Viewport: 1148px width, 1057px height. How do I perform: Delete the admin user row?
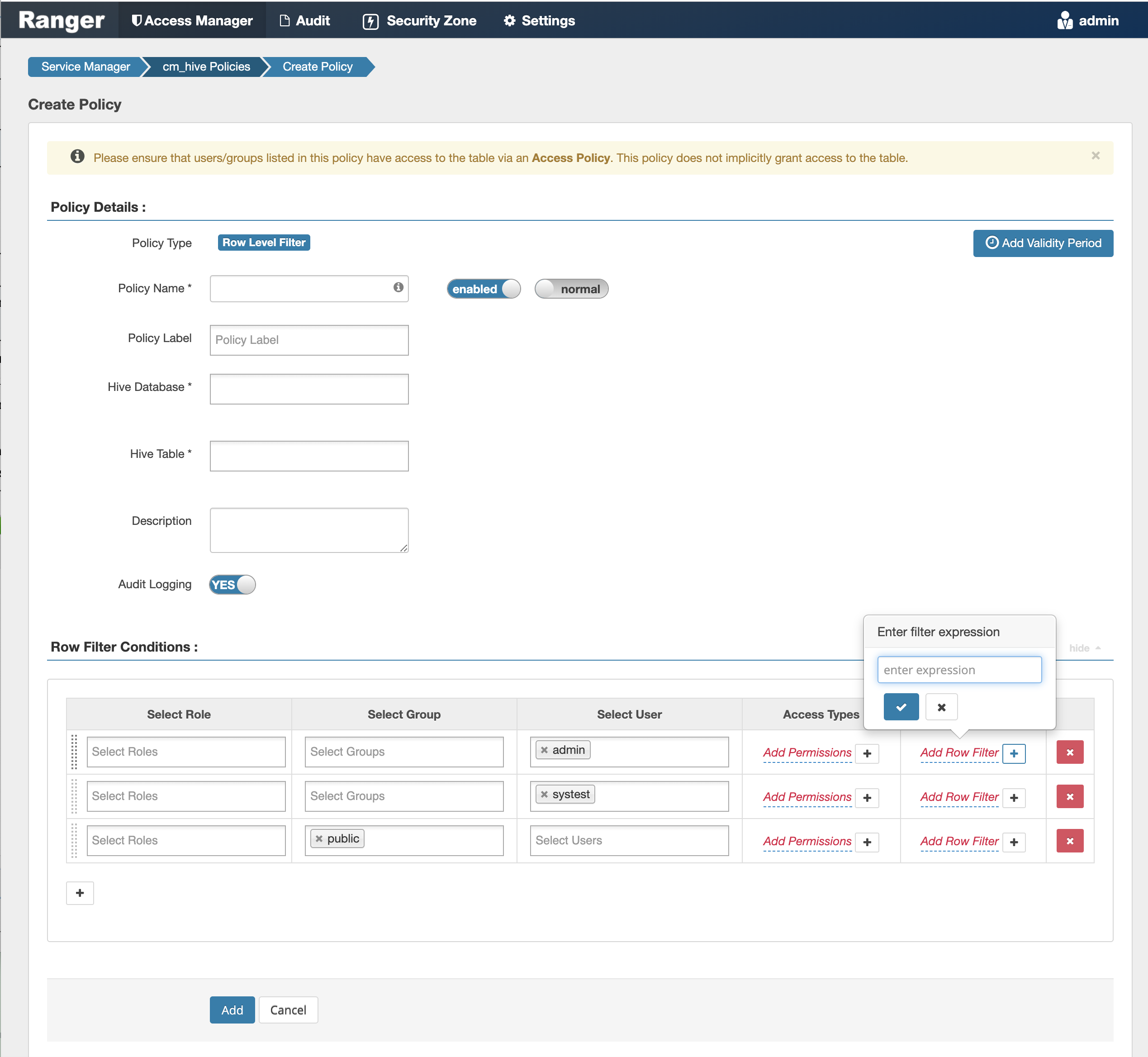coord(1069,752)
